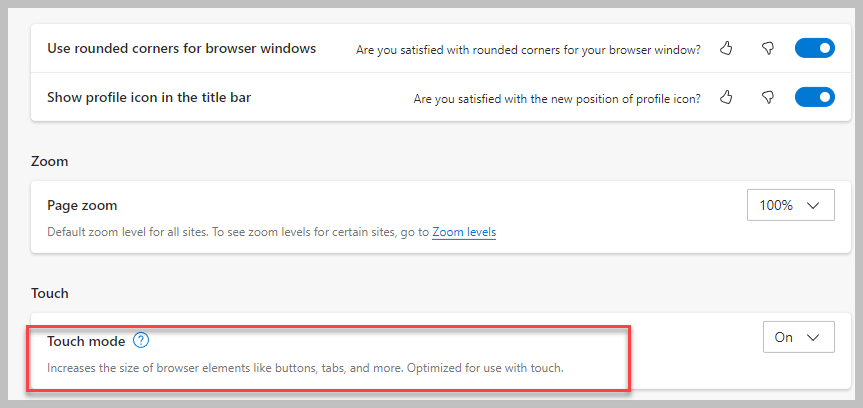This screenshot has height=408, width=863.
Task: Click the rounded corners satisfaction question text
Action: click(528, 49)
